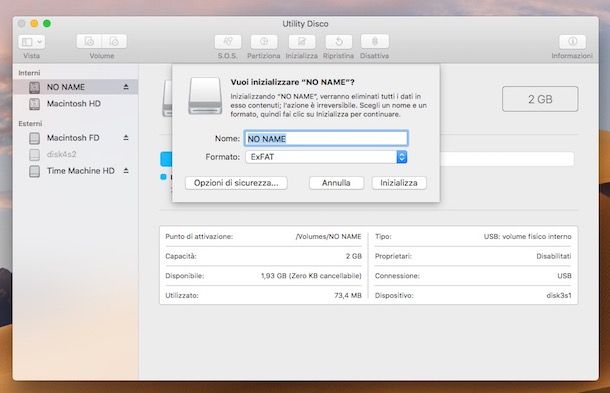Viewport: 610px width, 393px height.
Task: Open the Informazioni toolbar icon
Action: (572, 42)
